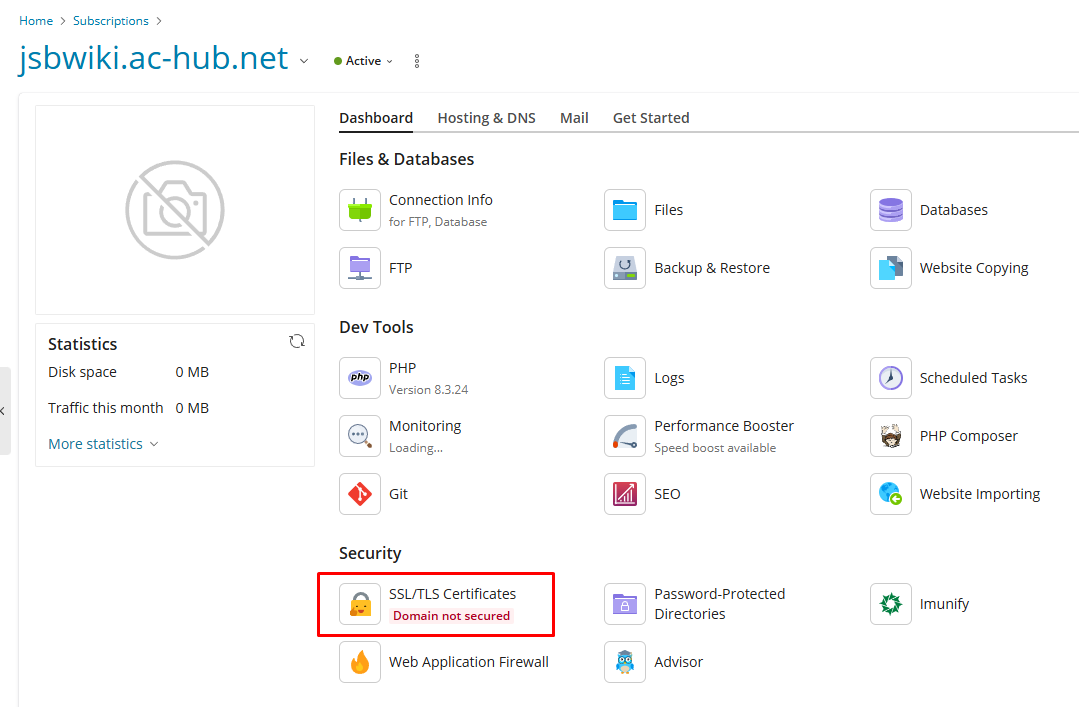Click the Web Application Firewall flame icon
The height and width of the screenshot is (707, 1079).
click(x=359, y=662)
